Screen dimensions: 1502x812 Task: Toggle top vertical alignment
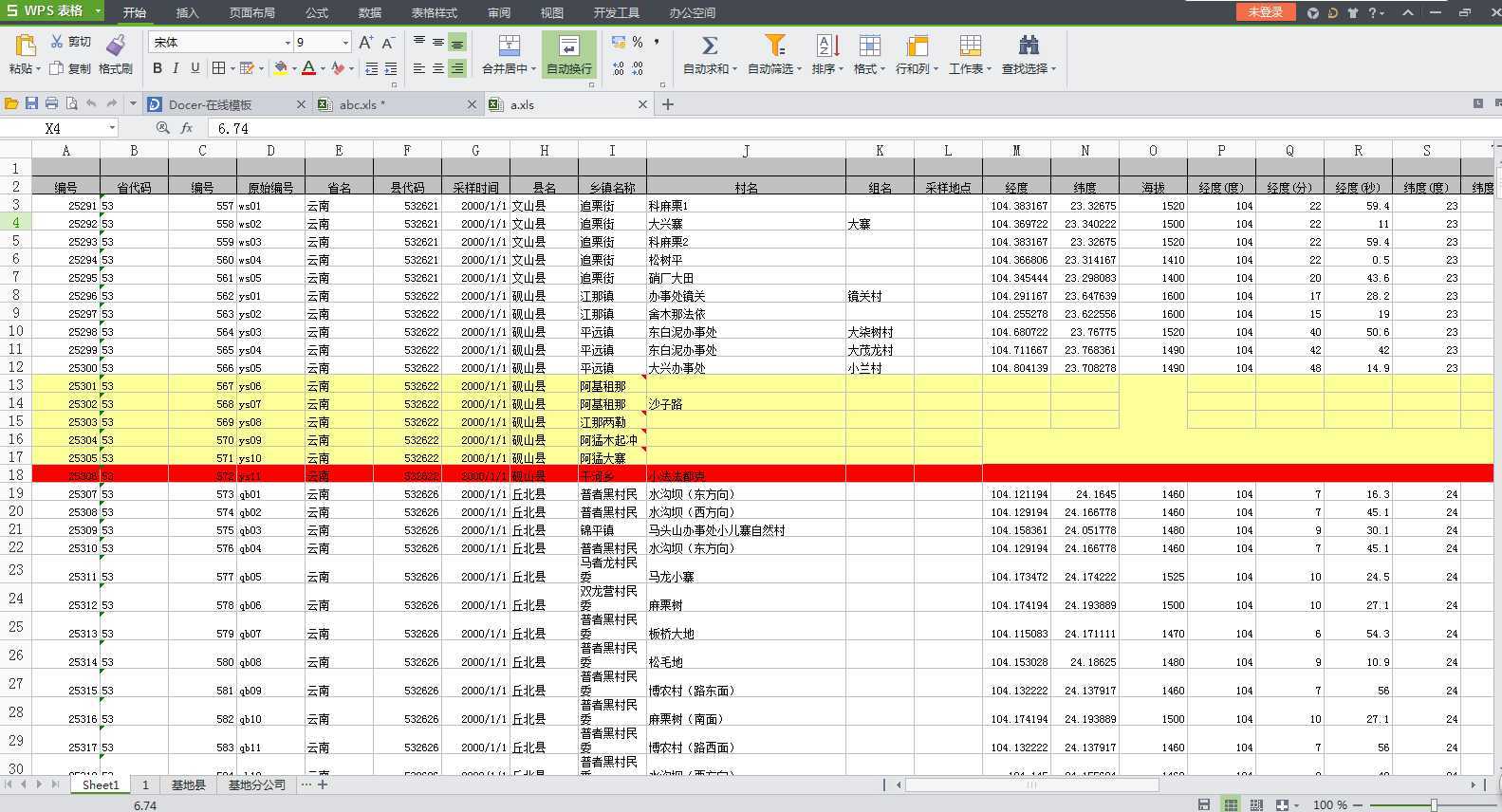(x=419, y=43)
